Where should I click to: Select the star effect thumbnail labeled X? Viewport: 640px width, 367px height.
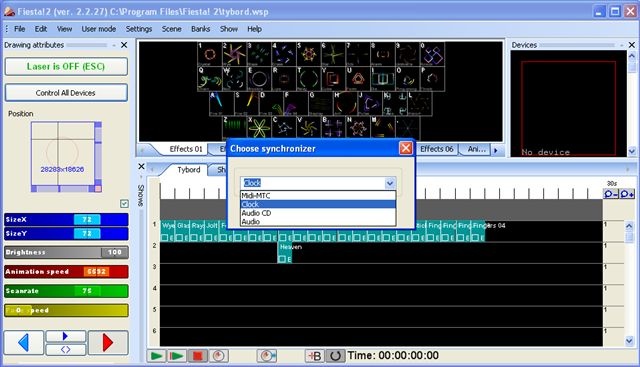coord(259,127)
